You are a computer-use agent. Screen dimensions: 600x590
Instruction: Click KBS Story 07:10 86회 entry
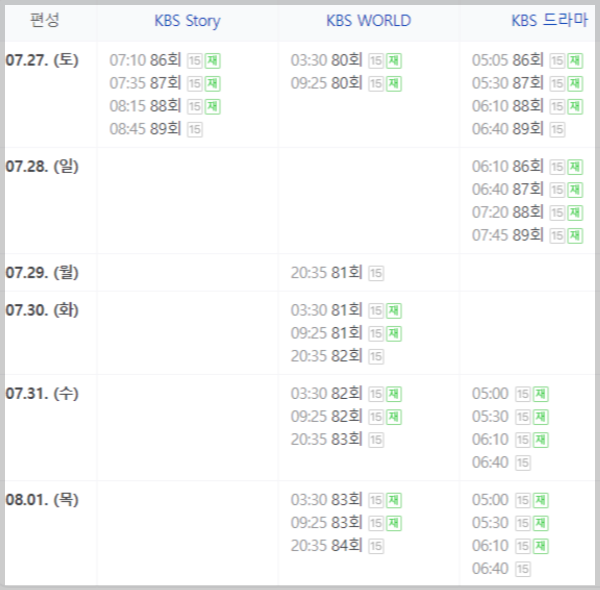pos(145,60)
